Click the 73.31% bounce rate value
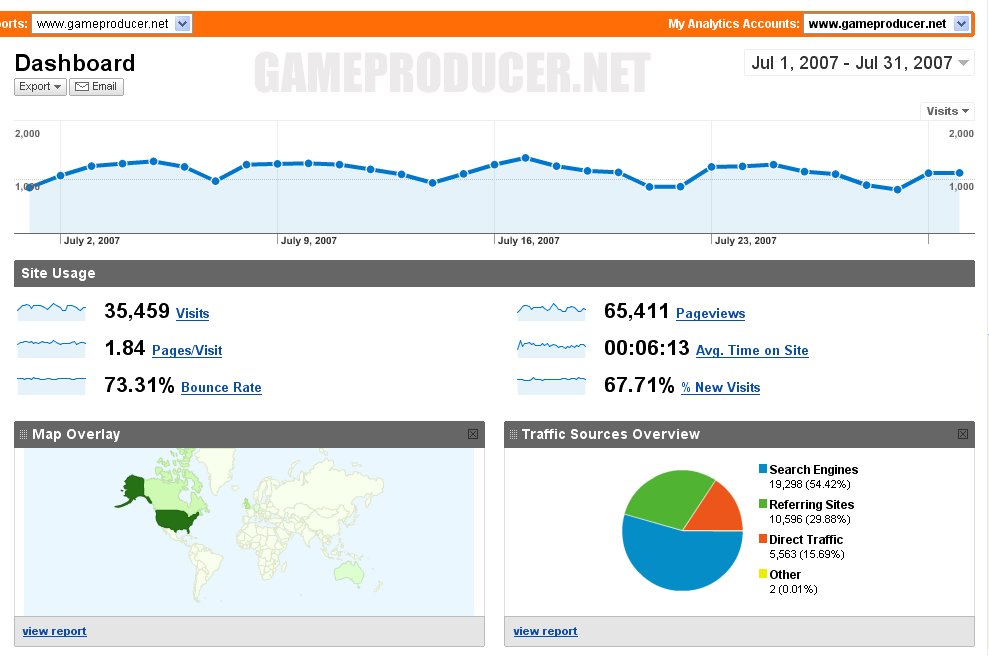This screenshot has height=656, width=989. tap(139, 385)
